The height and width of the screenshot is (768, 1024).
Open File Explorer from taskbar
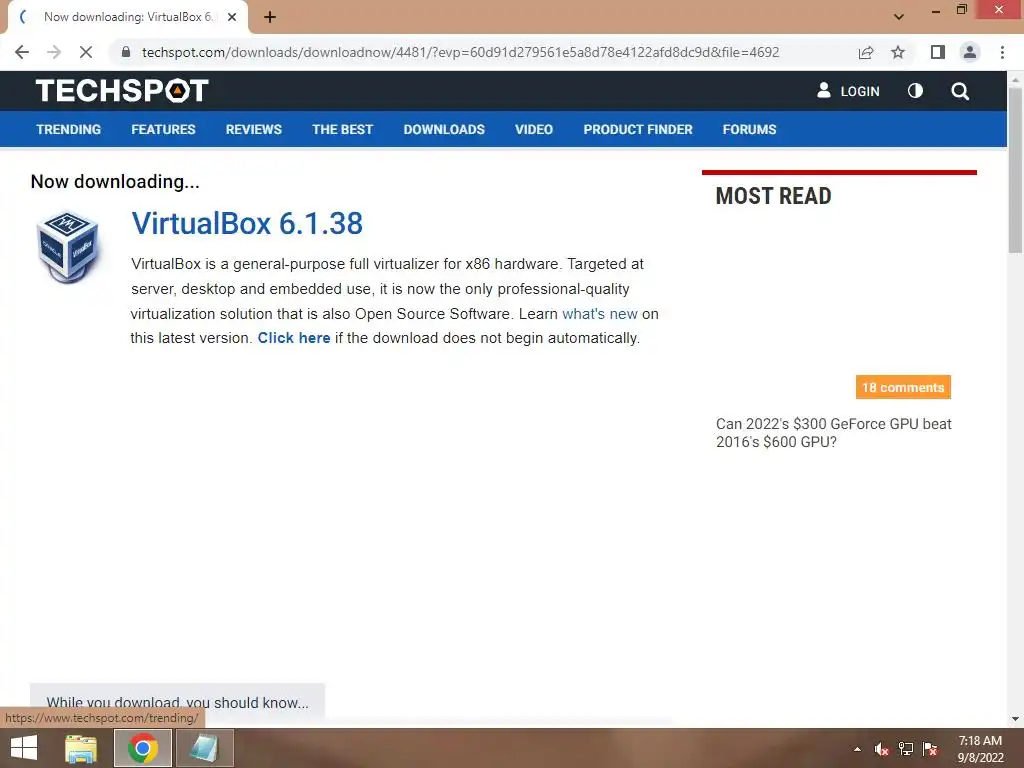coord(81,748)
